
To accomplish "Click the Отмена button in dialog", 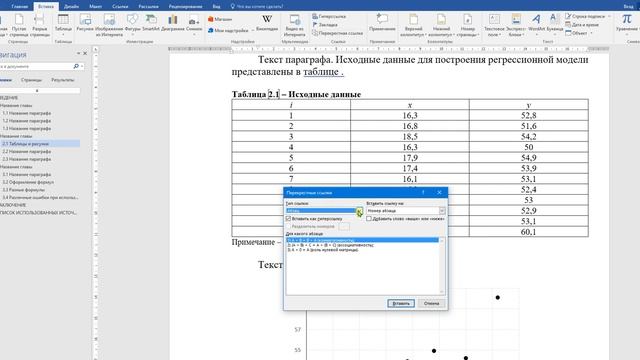I will click(431, 303).
